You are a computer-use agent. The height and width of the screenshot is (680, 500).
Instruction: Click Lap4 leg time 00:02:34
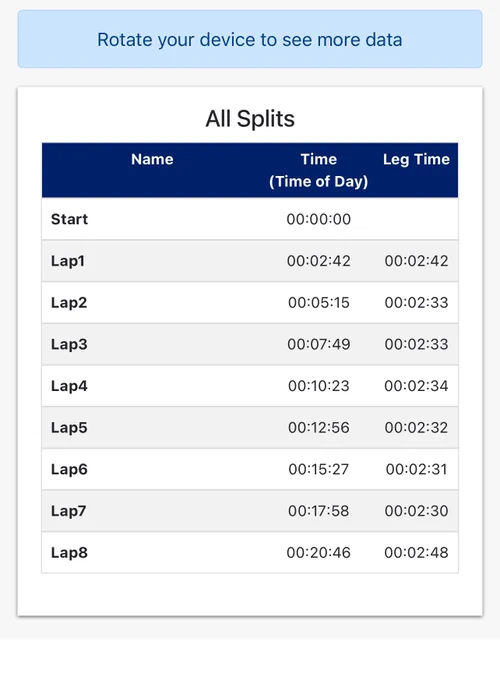(x=416, y=386)
